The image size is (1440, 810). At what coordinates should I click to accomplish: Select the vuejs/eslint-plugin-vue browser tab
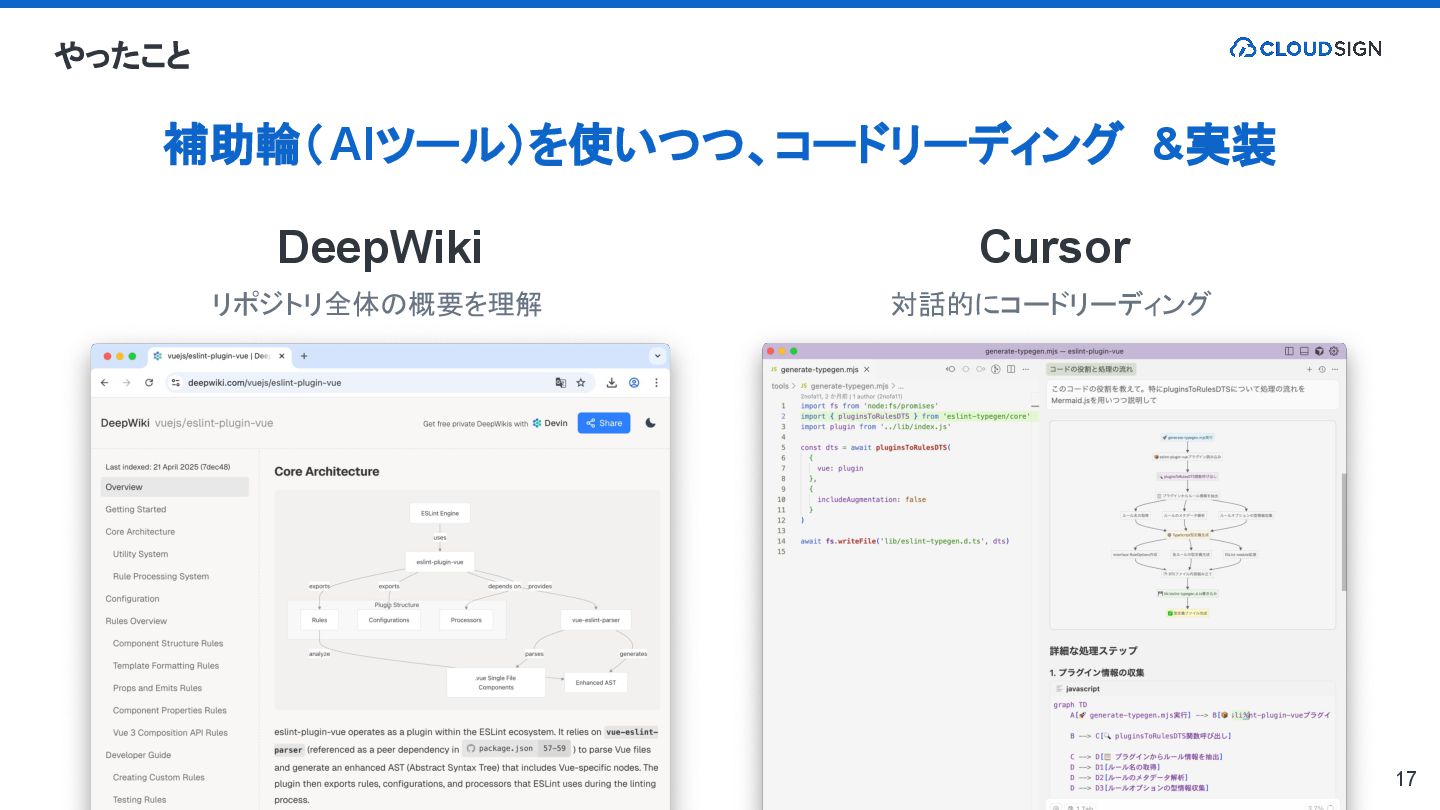point(220,355)
